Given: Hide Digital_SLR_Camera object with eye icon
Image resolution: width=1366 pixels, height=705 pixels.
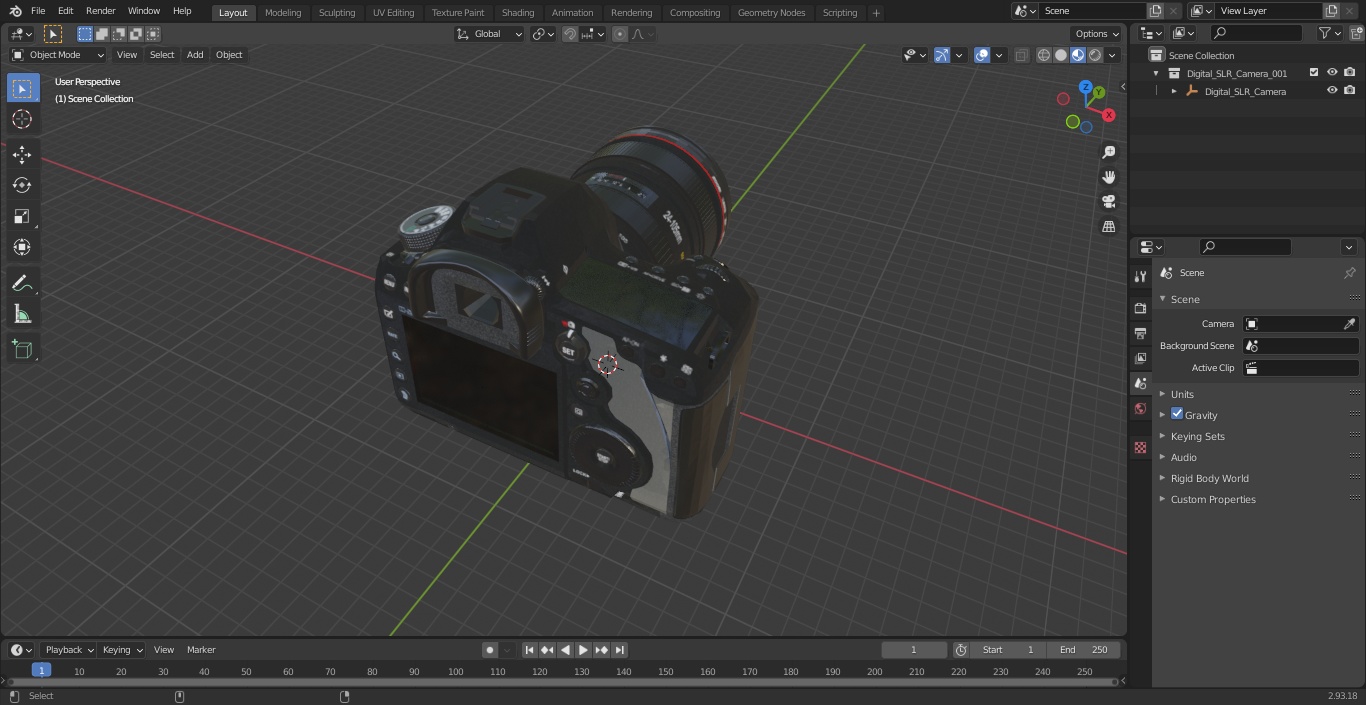Looking at the screenshot, I should point(1332,91).
